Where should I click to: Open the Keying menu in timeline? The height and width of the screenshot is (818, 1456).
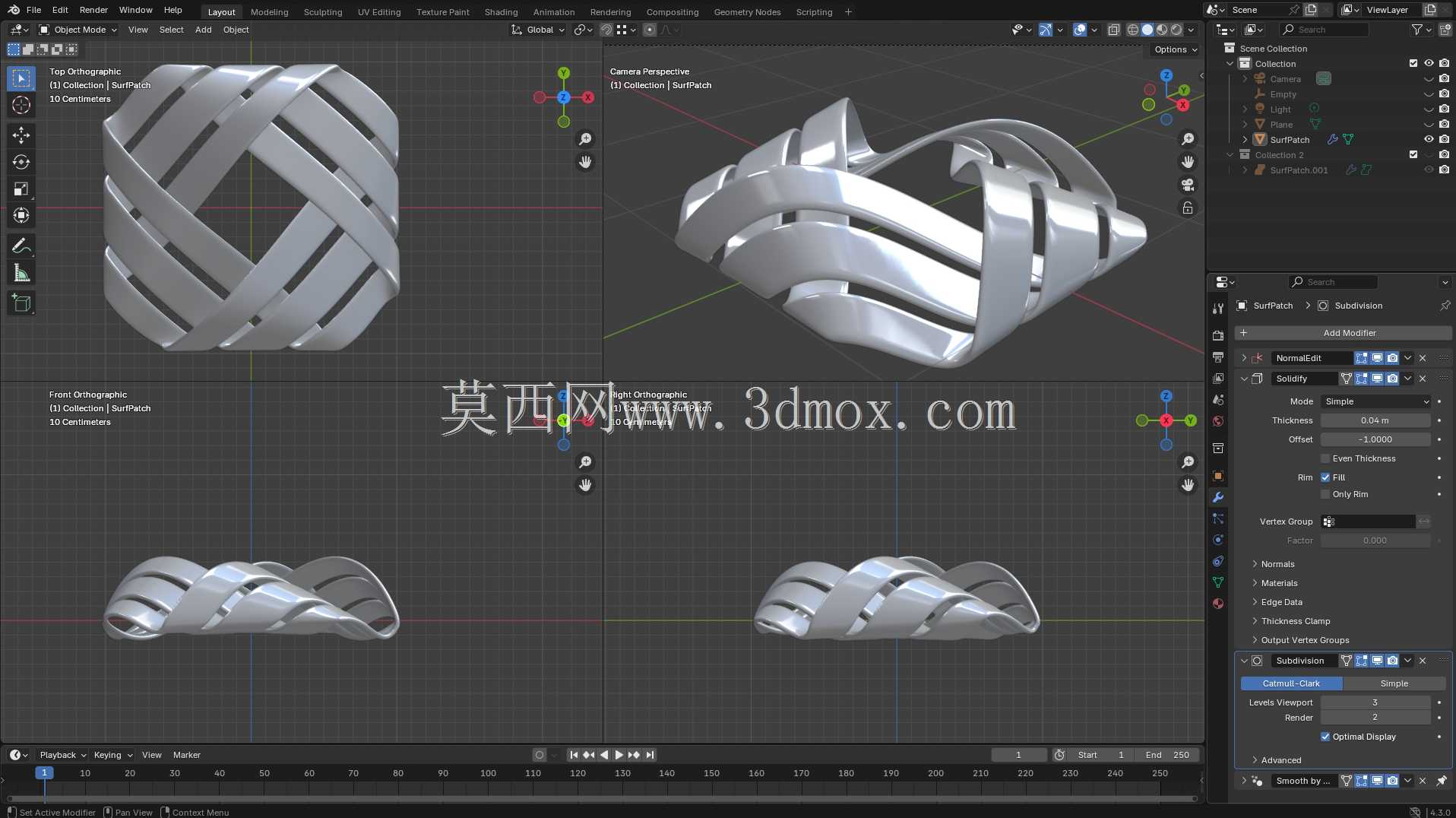[x=112, y=755]
